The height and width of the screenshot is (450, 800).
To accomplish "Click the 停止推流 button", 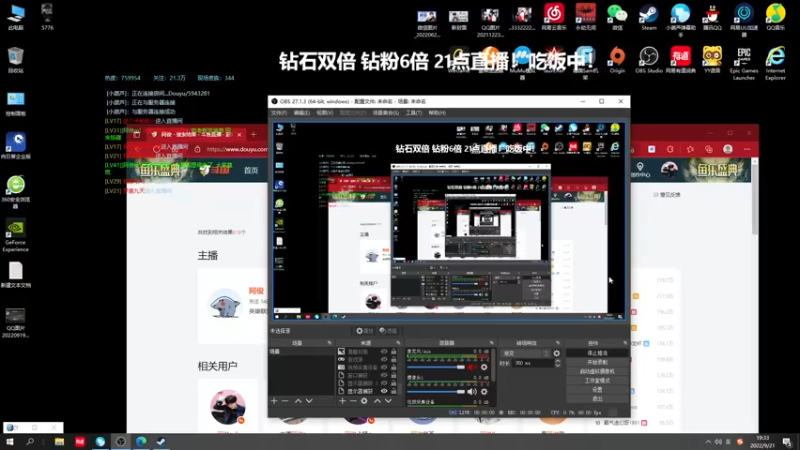I will pos(597,353).
